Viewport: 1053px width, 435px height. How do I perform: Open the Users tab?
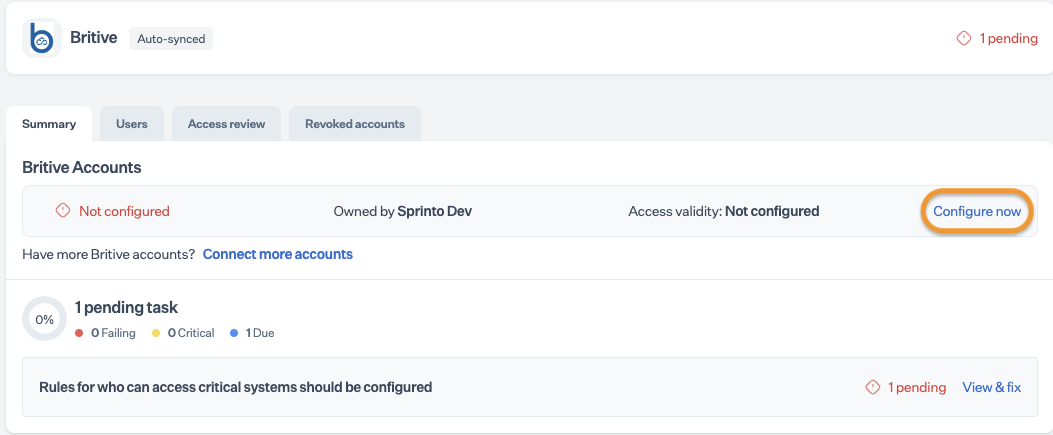[132, 124]
